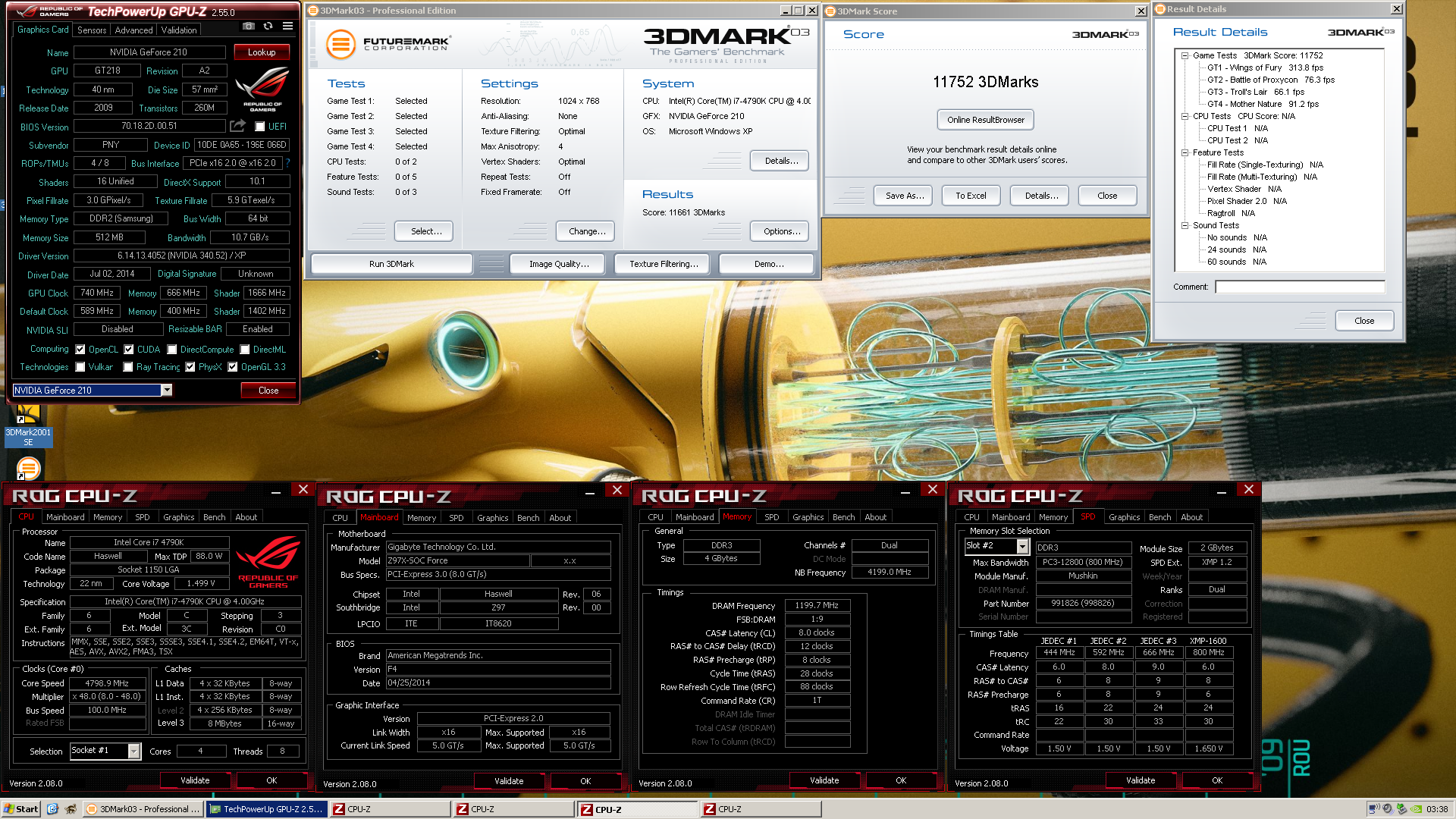Click the BIOS Version 70.18.2D.00.51 field
Image resolution: width=1456 pixels, height=819 pixels.
coord(149,127)
